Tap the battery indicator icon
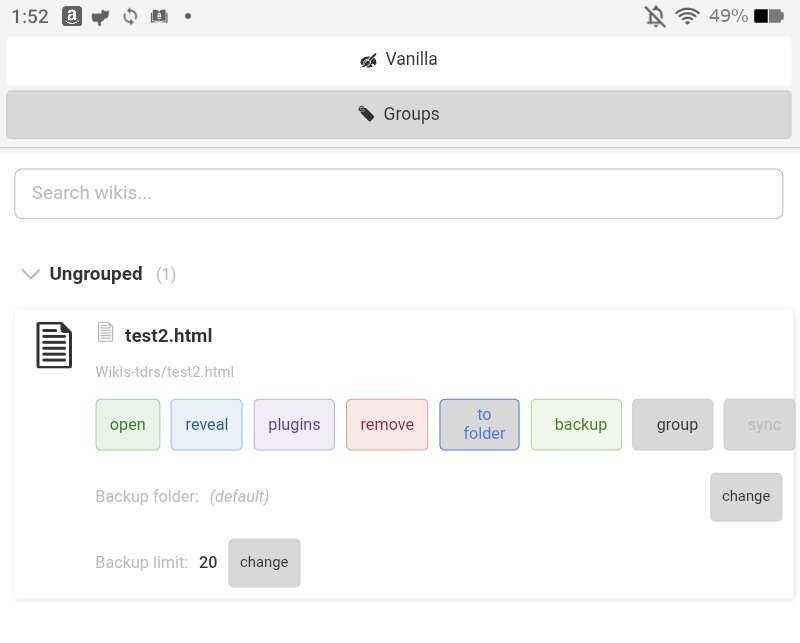This screenshot has height=643, width=800. [x=769, y=16]
